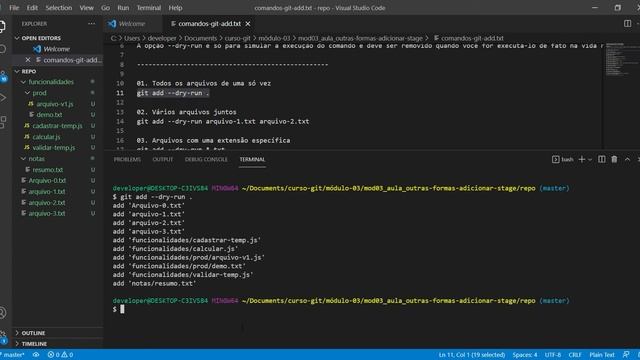Split the terminal panel
Screen dimensions: 640x360
(x=602, y=159)
